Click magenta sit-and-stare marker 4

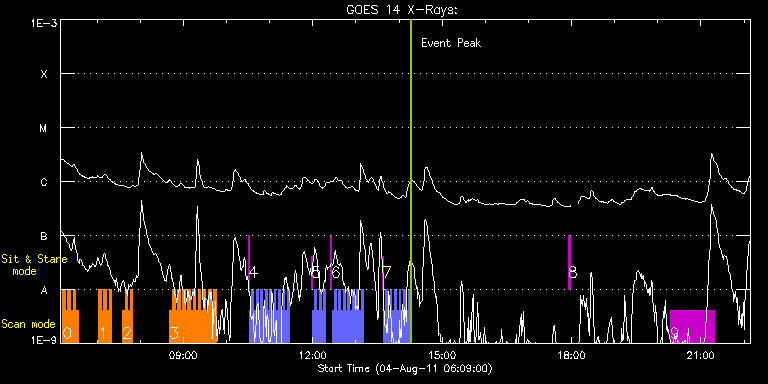coord(249,263)
